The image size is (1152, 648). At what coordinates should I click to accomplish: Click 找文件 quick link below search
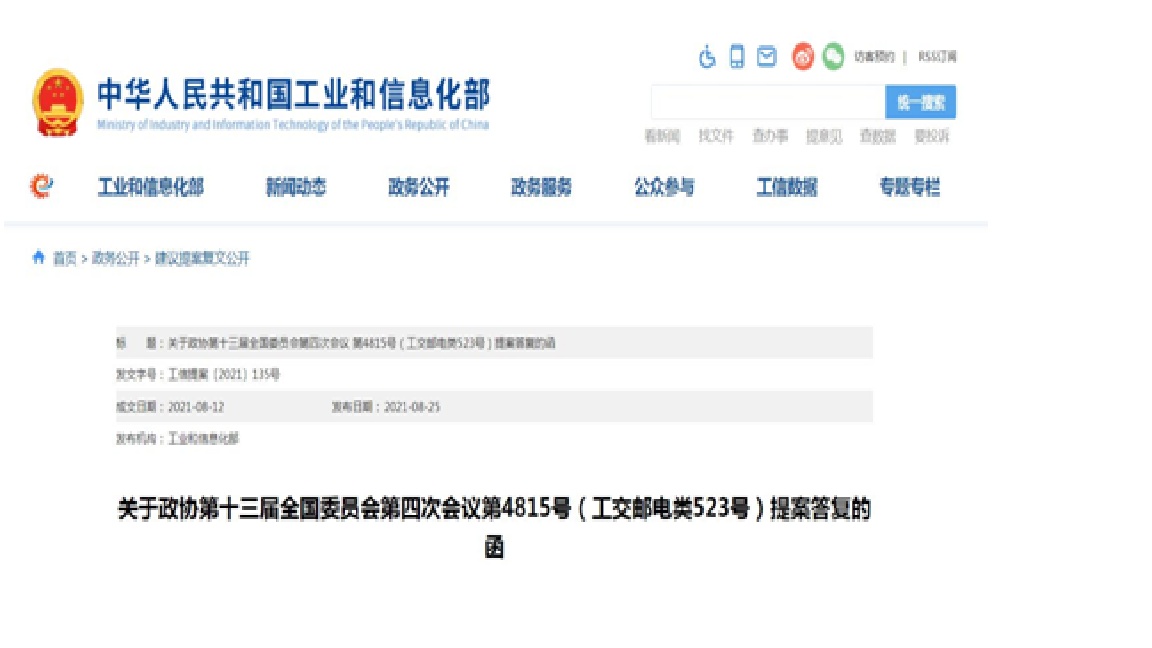coord(716,136)
